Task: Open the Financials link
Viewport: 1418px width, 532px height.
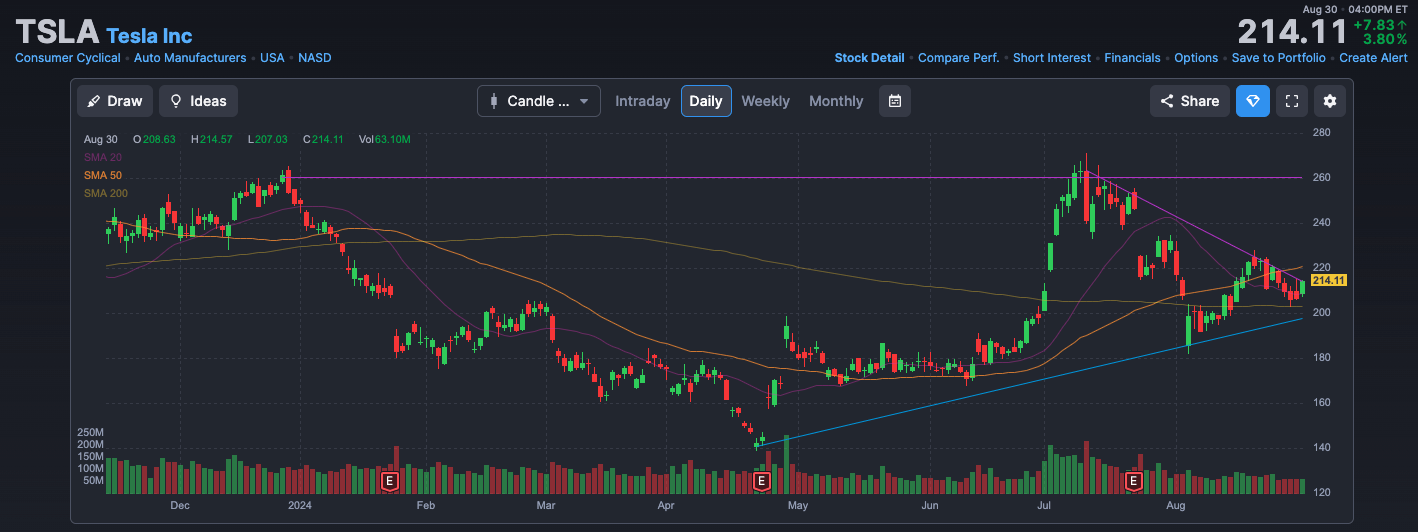Action: 1132,58
